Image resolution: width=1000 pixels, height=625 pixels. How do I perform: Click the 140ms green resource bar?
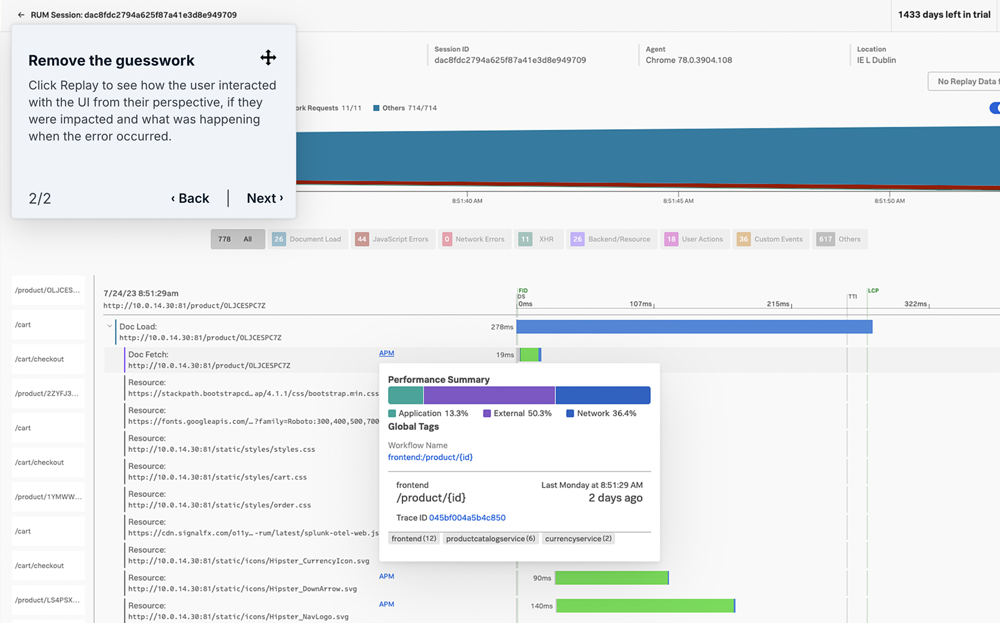645,606
